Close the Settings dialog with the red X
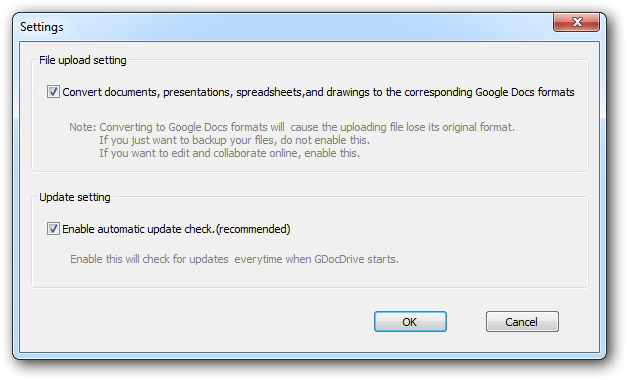 point(577,22)
